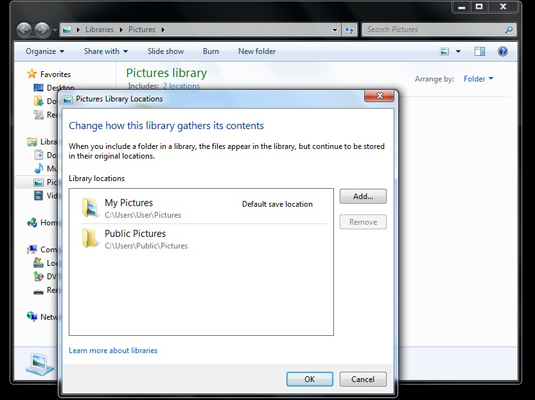The image size is (535, 400).
Task: Click the Add... button in dialog
Action: [363, 196]
